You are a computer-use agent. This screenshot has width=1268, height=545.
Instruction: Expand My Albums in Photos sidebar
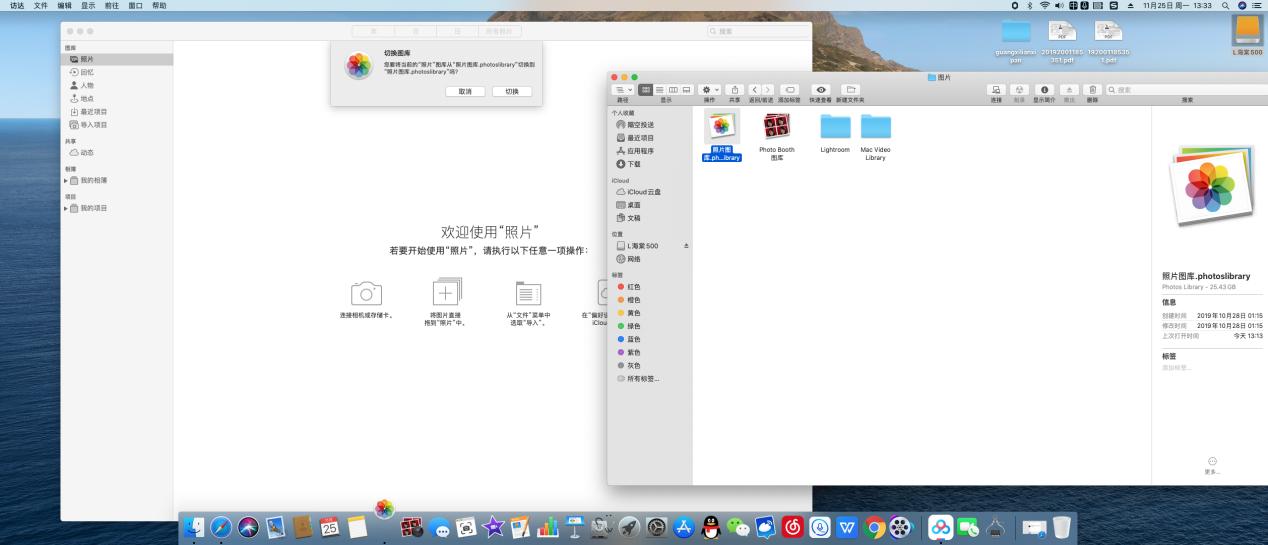point(67,180)
